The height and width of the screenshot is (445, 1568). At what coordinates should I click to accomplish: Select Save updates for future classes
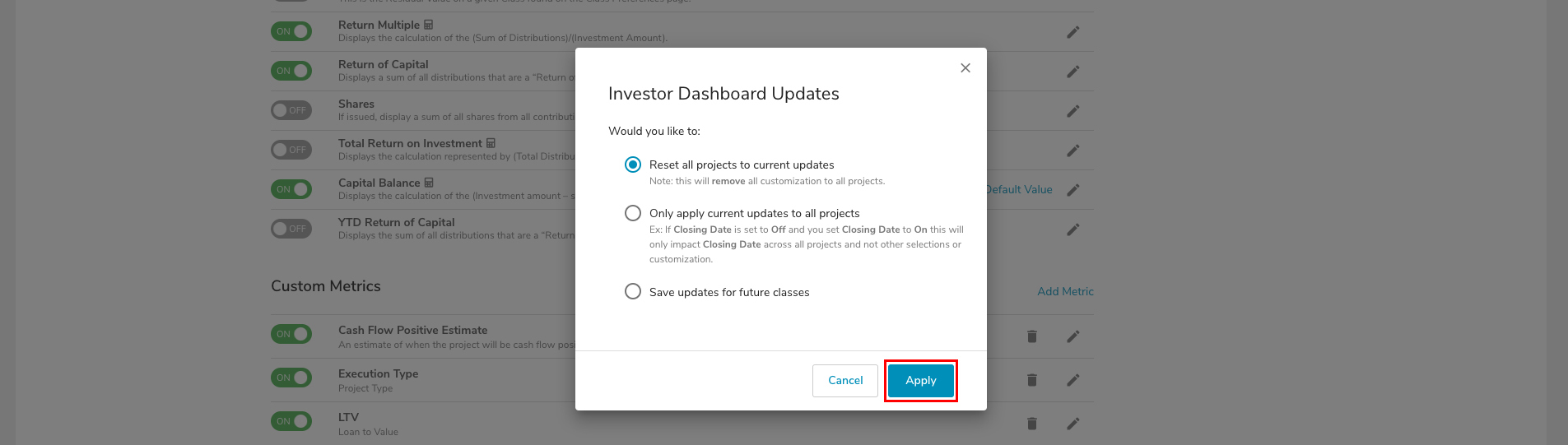coord(633,291)
